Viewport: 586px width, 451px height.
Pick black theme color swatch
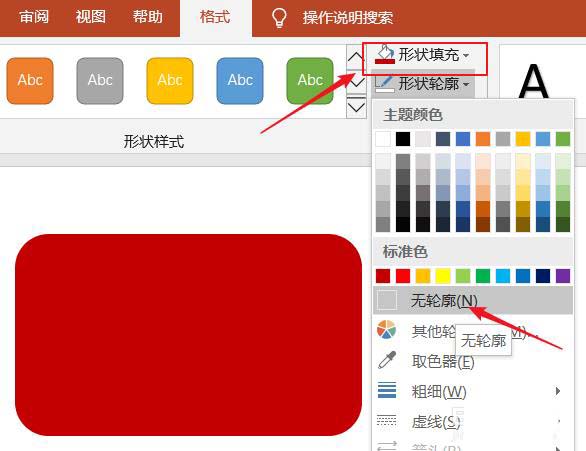[403, 139]
